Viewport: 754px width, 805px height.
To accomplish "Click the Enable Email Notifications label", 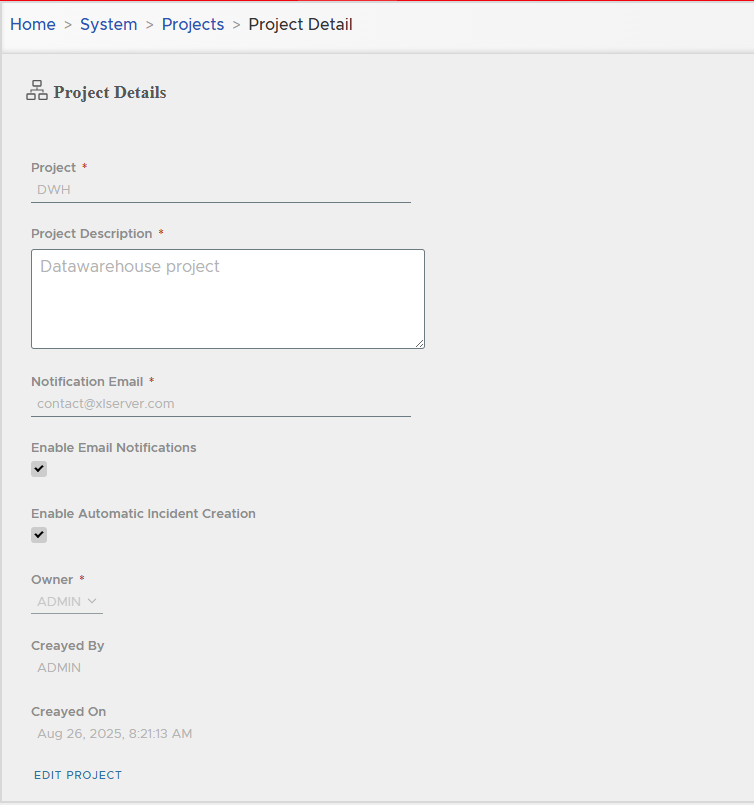I will click(114, 448).
